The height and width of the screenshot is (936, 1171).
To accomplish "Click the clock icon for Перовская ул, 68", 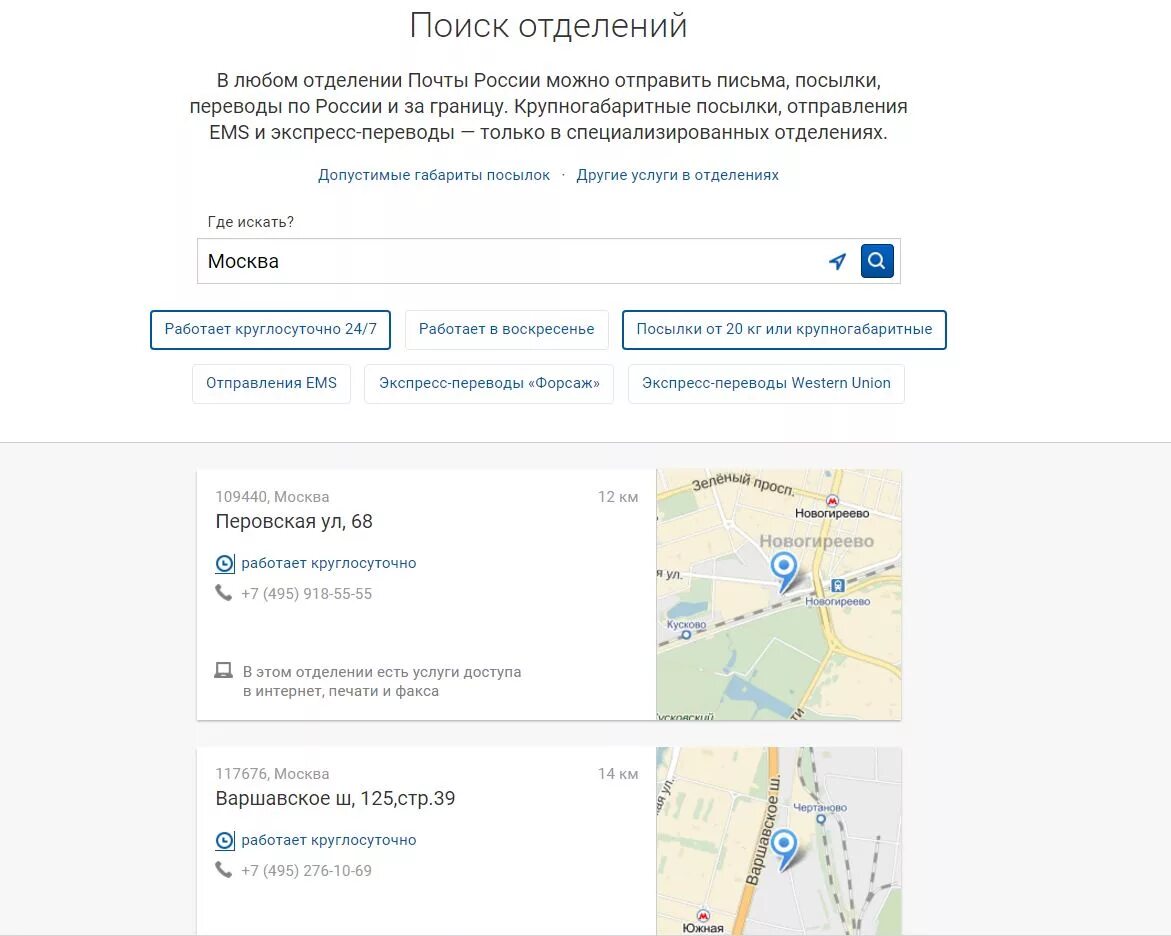I will point(224,563).
